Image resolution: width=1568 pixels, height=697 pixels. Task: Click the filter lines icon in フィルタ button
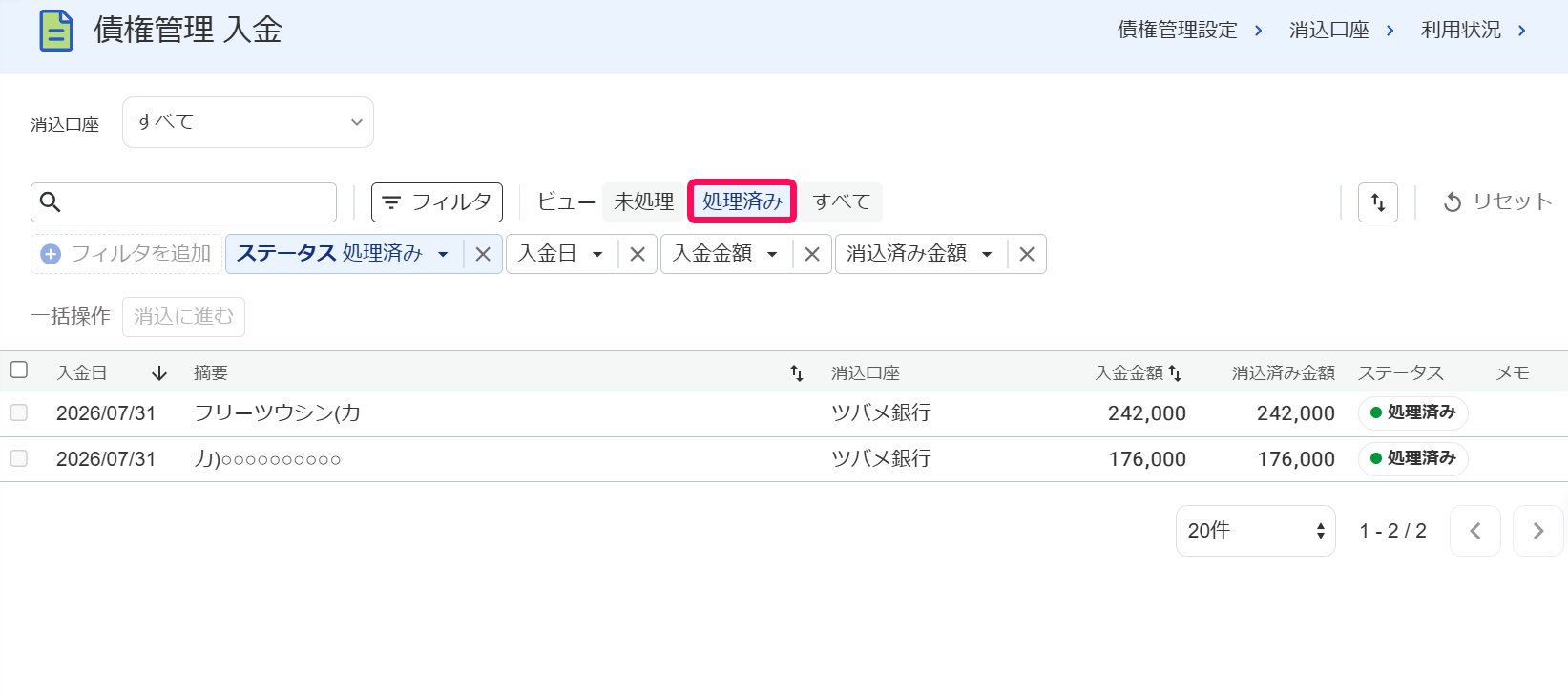(391, 202)
